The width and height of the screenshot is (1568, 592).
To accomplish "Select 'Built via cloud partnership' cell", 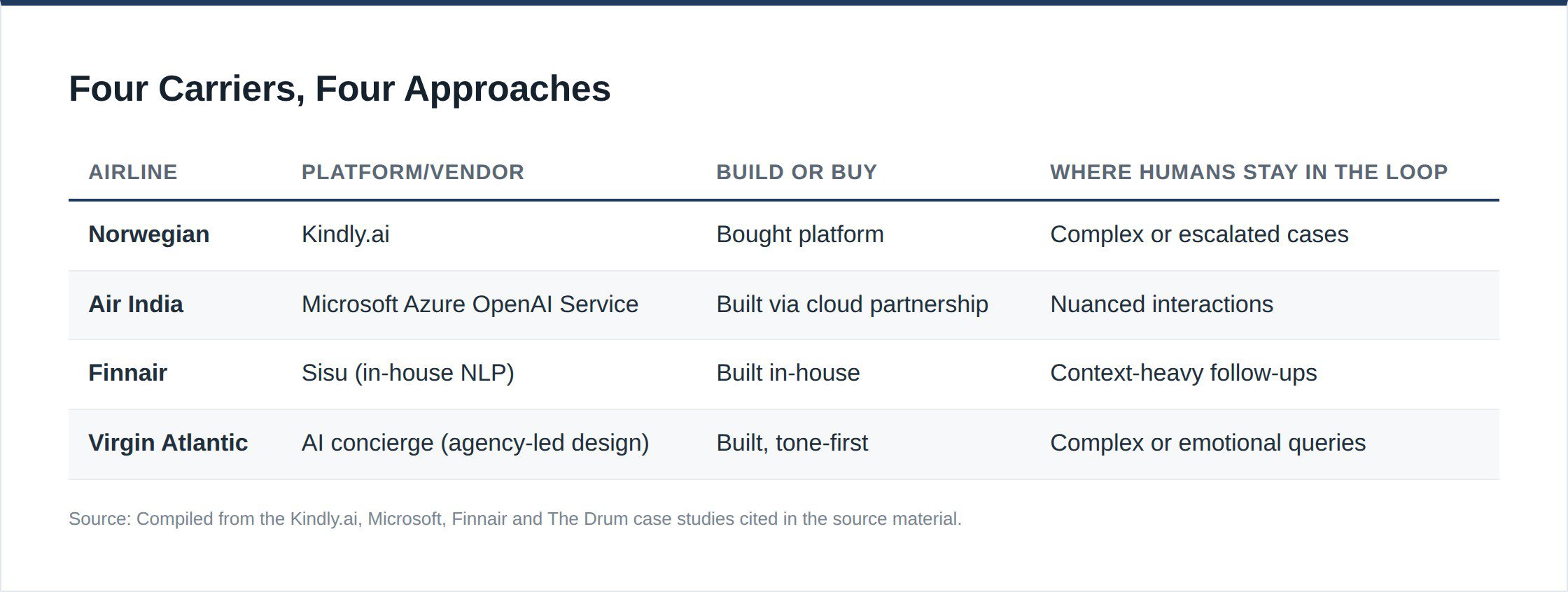I will click(852, 304).
